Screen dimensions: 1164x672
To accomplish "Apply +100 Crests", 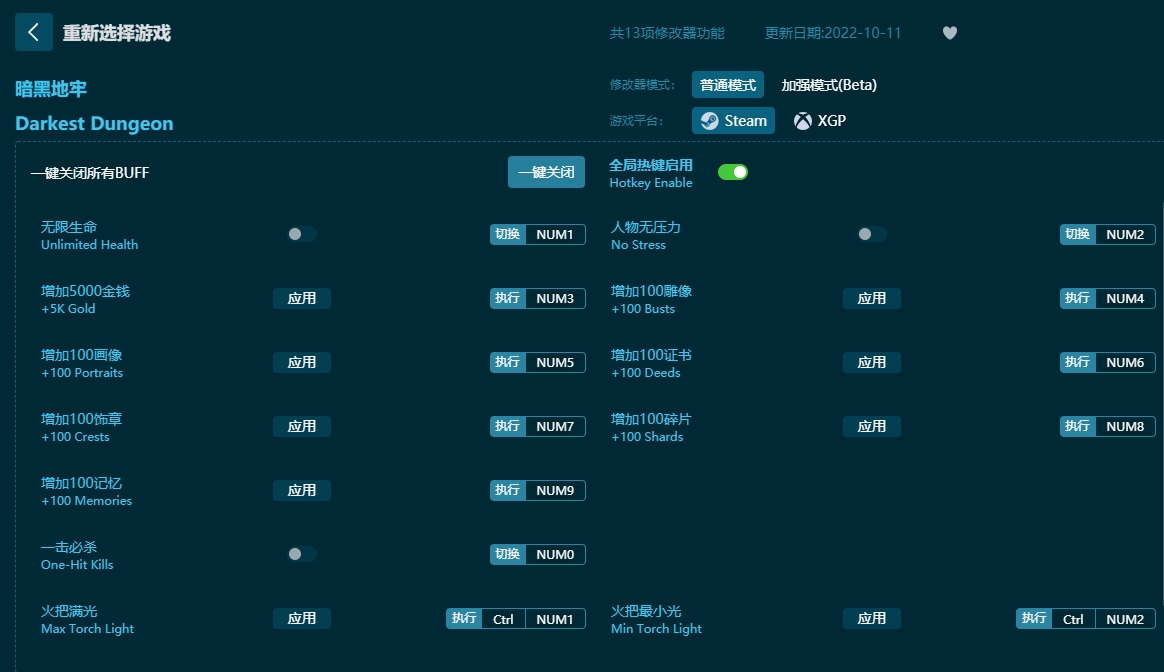I will [301, 426].
